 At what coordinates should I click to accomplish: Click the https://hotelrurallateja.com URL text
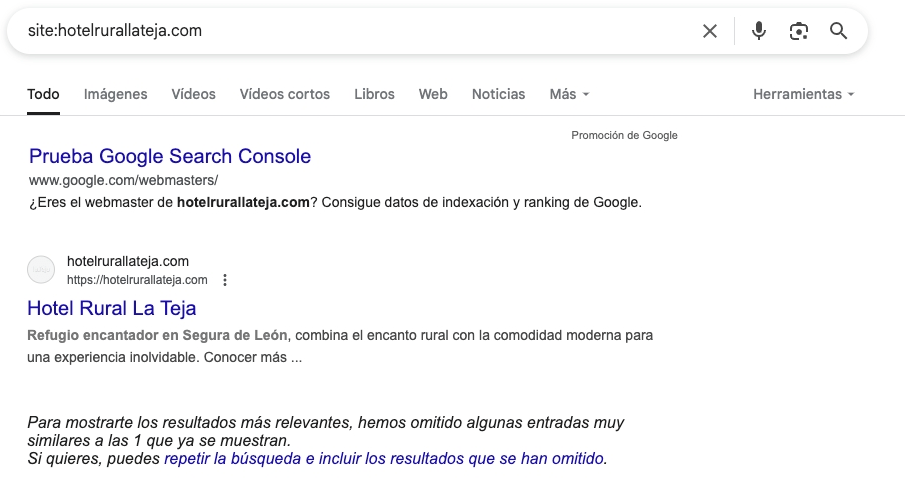pyautogui.click(x=137, y=280)
